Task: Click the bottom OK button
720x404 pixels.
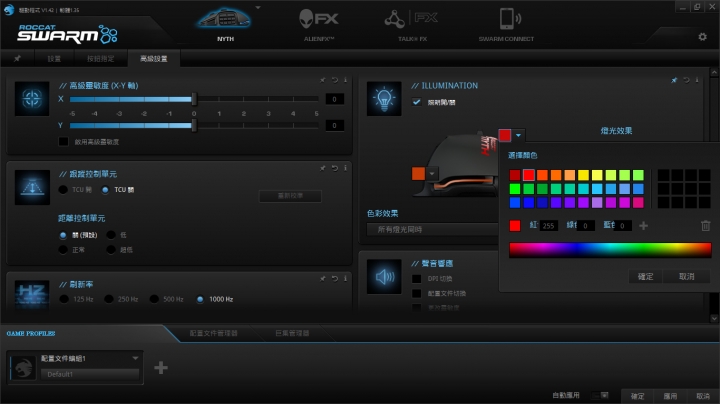Action: pyautogui.click(x=637, y=396)
